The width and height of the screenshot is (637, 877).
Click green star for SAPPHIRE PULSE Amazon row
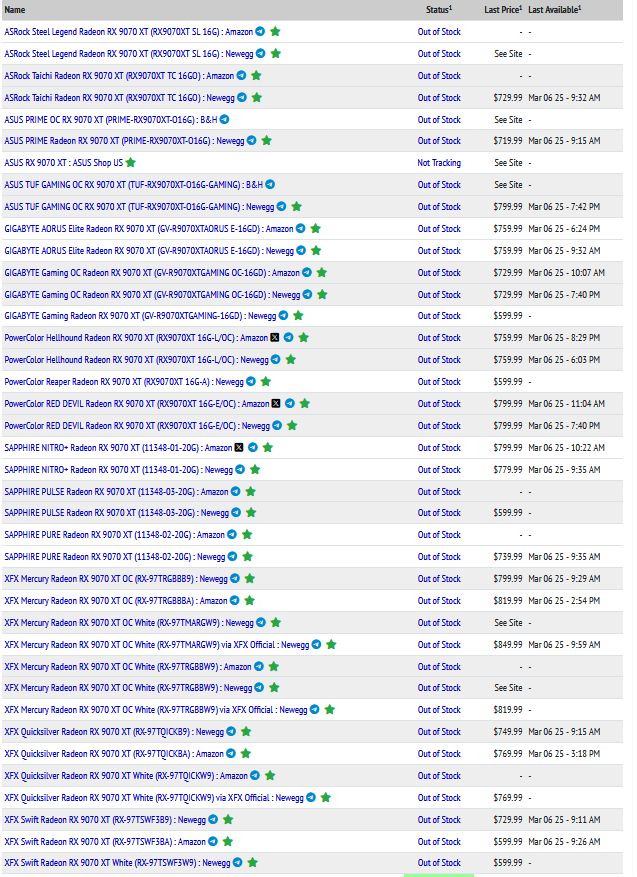tap(251, 491)
